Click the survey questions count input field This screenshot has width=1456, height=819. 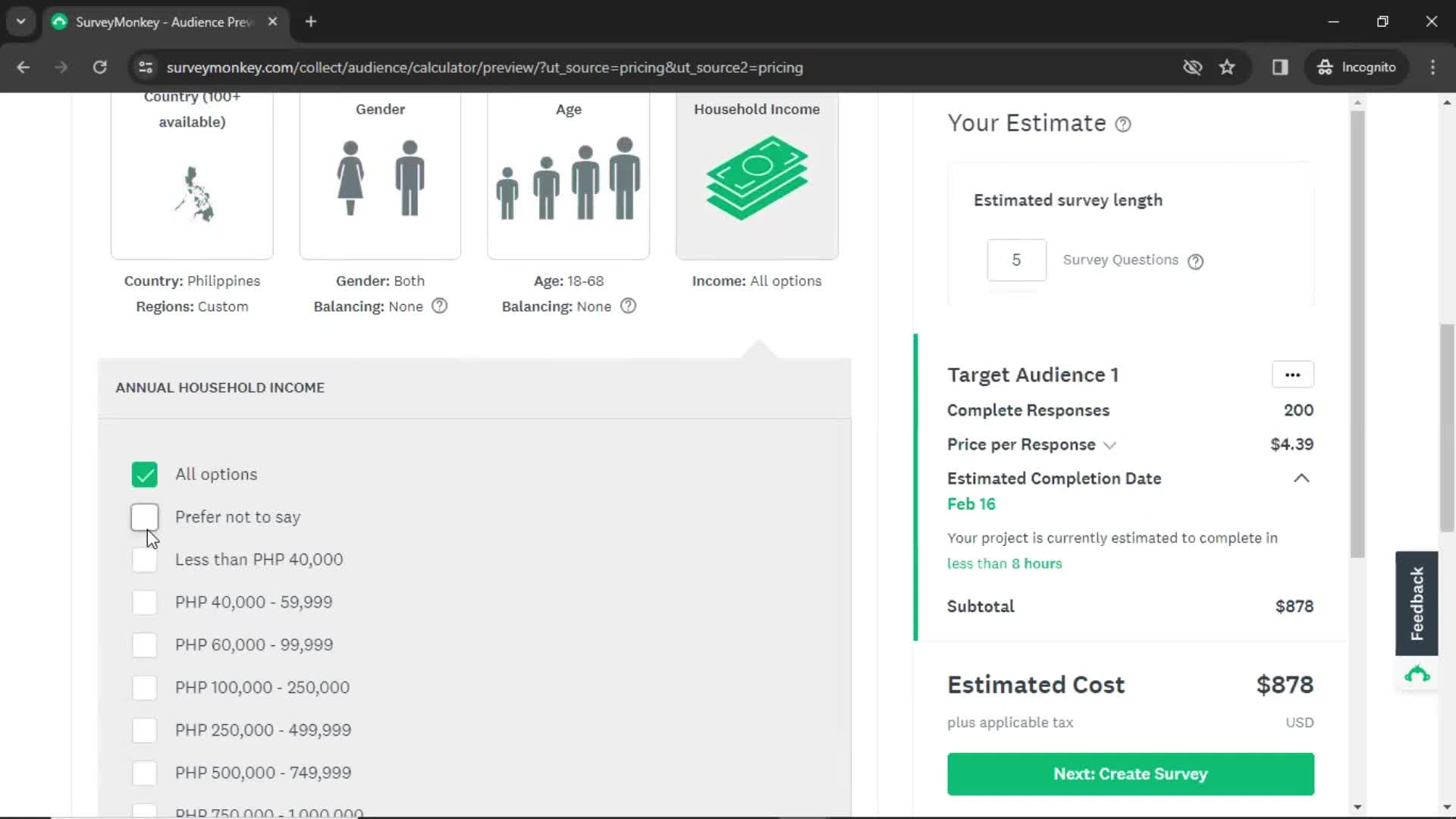pyautogui.click(x=1016, y=260)
